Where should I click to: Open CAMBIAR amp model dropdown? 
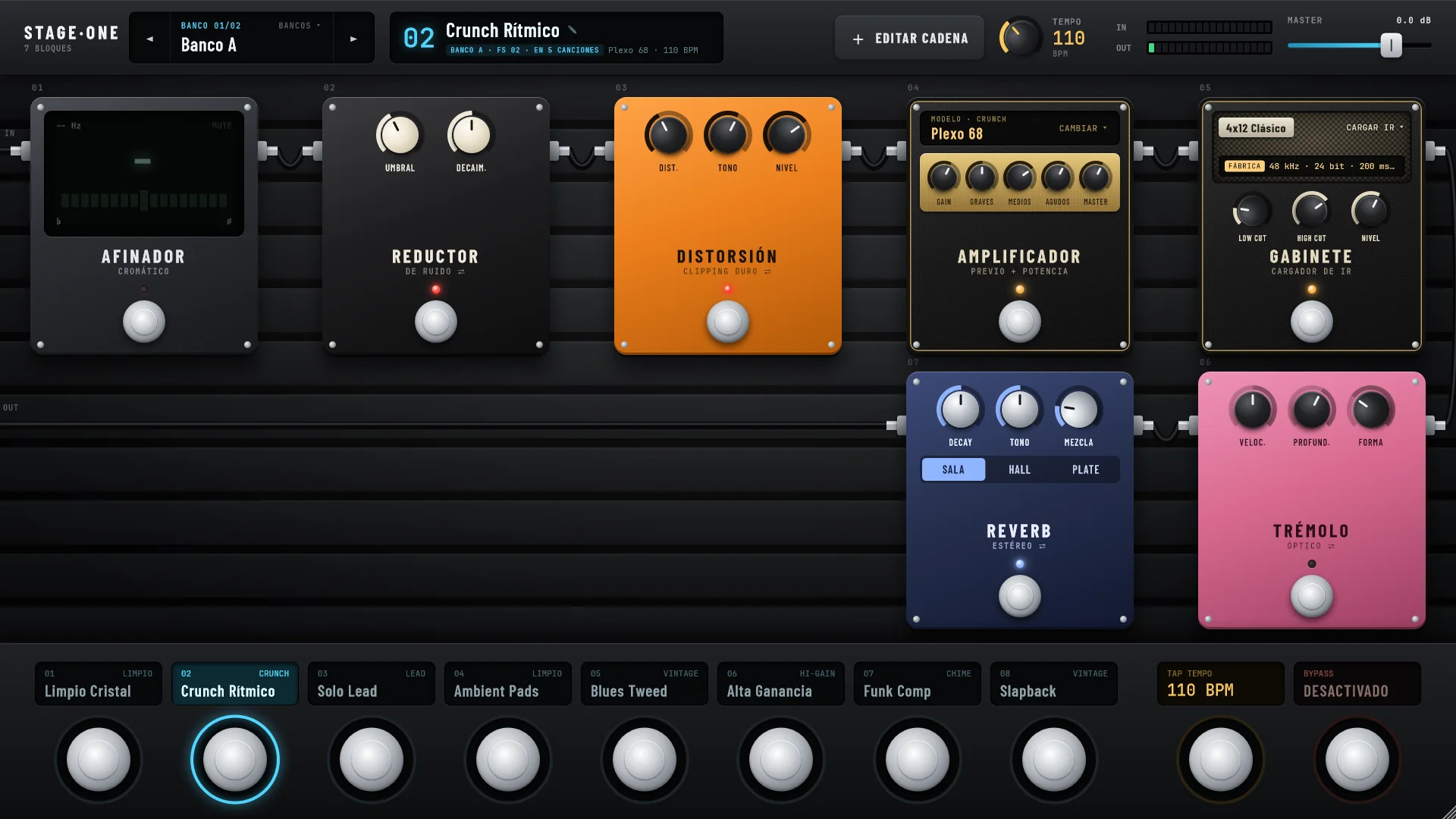click(x=1083, y=128)
